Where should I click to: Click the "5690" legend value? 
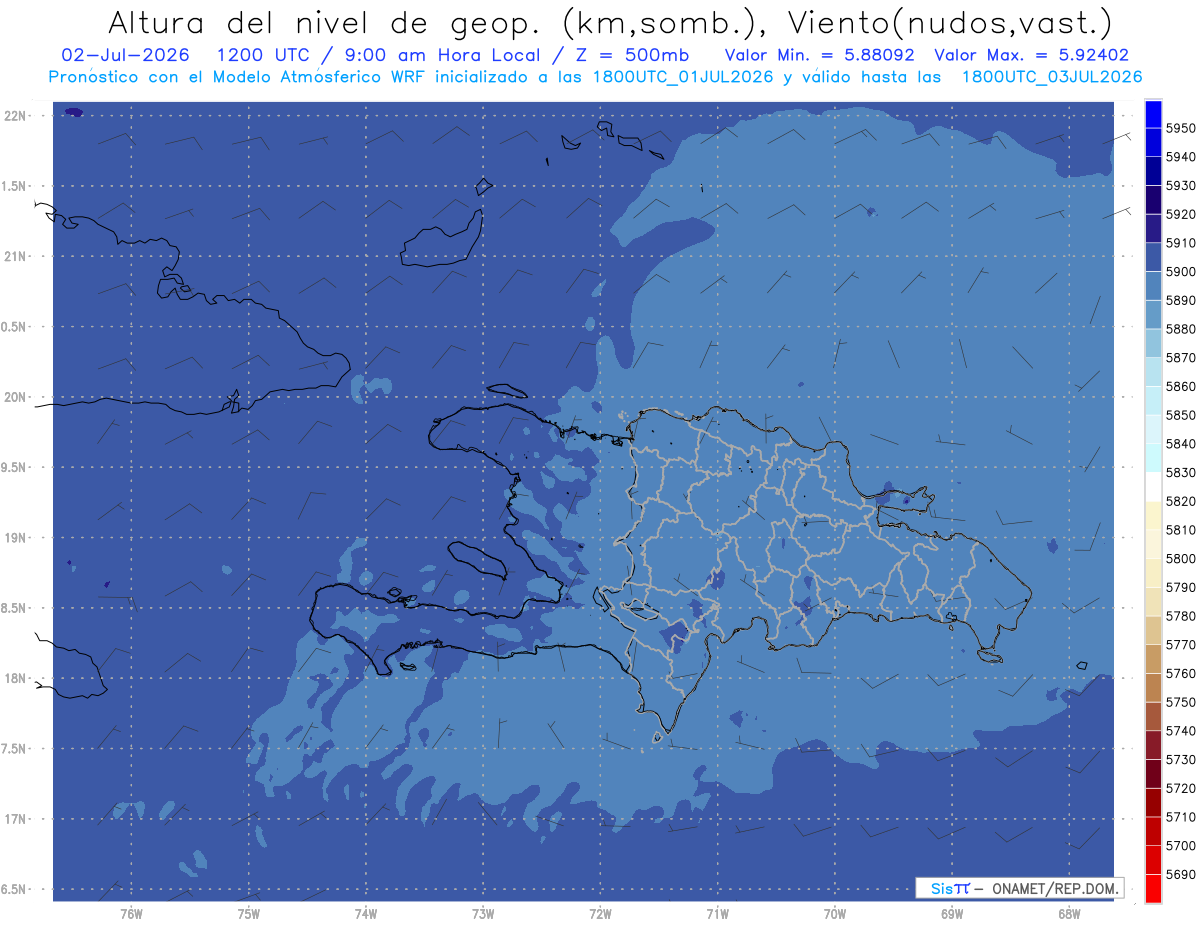click(1180, 874)
